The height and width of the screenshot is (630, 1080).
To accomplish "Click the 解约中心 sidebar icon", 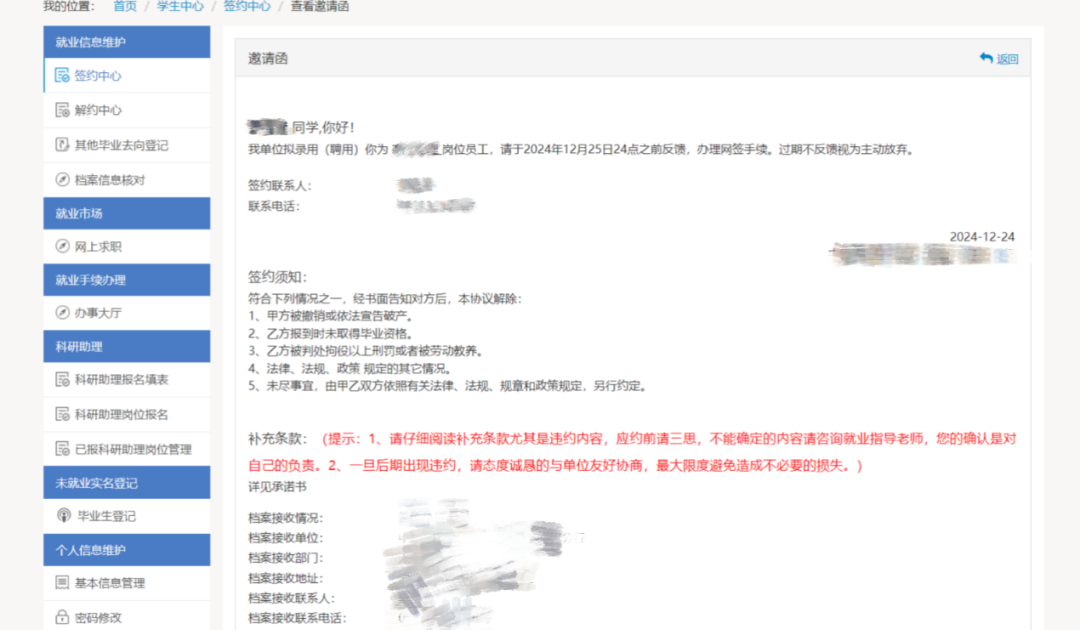I will [x=62, y=110].
